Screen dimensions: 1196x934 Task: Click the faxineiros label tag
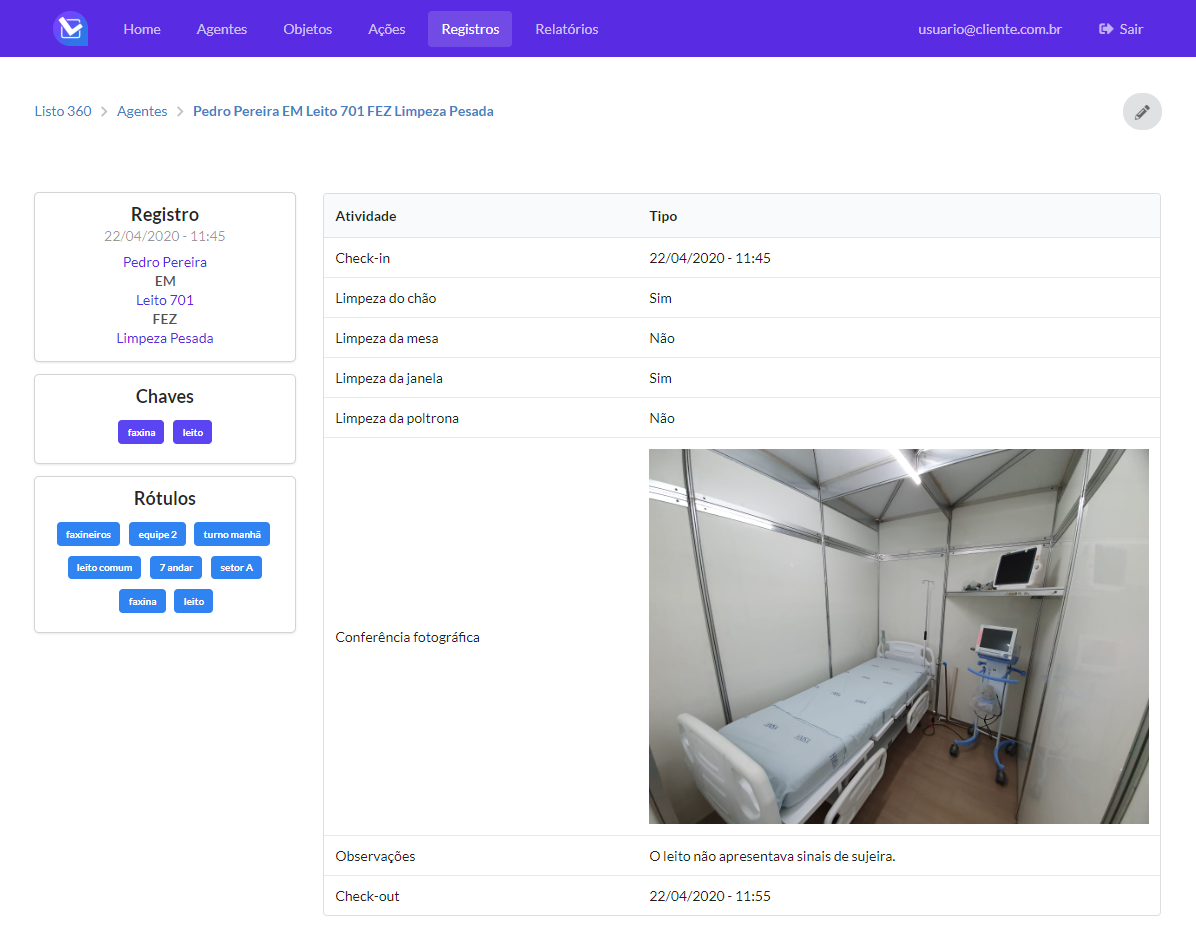[x=89, y=534]
